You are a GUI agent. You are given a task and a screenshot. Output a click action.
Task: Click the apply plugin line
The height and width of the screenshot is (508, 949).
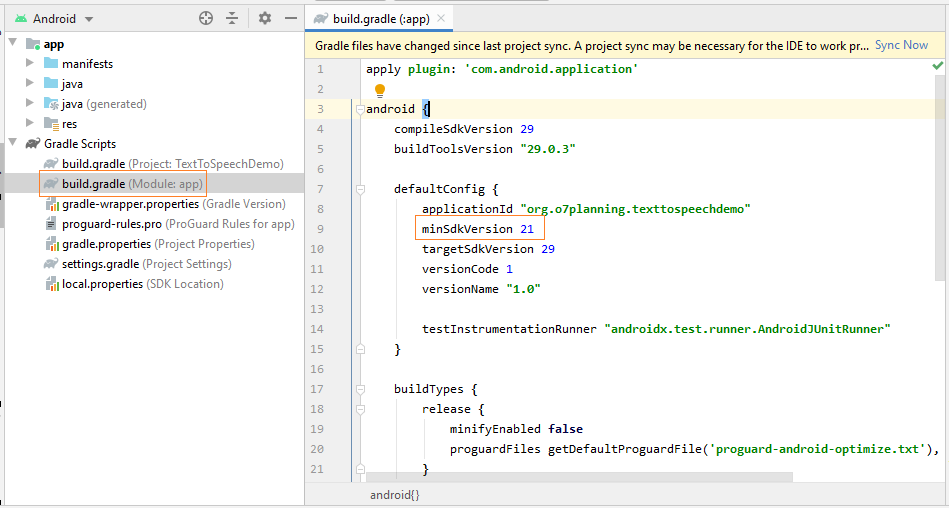(502, 69)
